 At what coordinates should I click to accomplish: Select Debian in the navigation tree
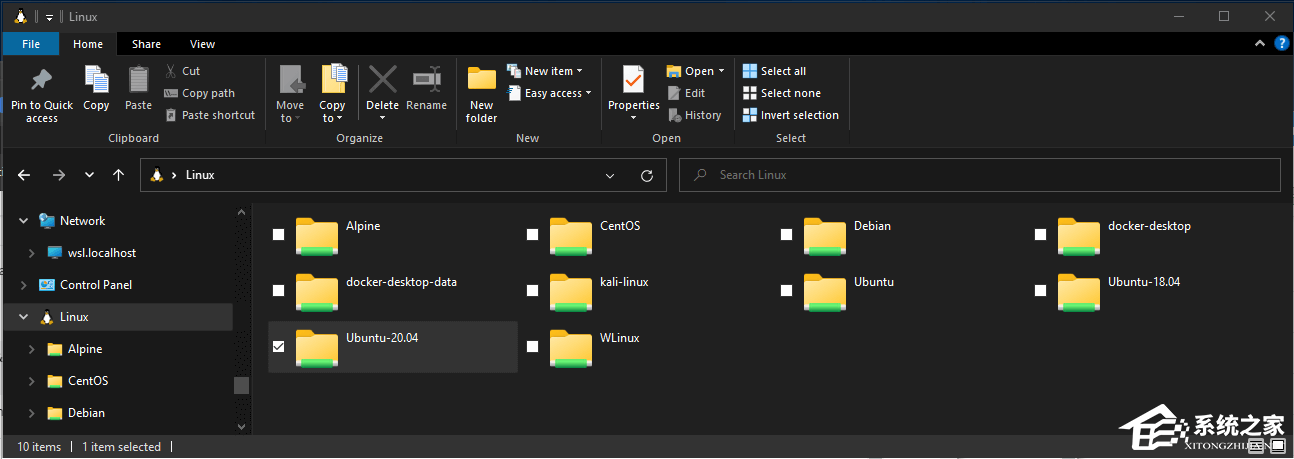[x=86, y=413]
